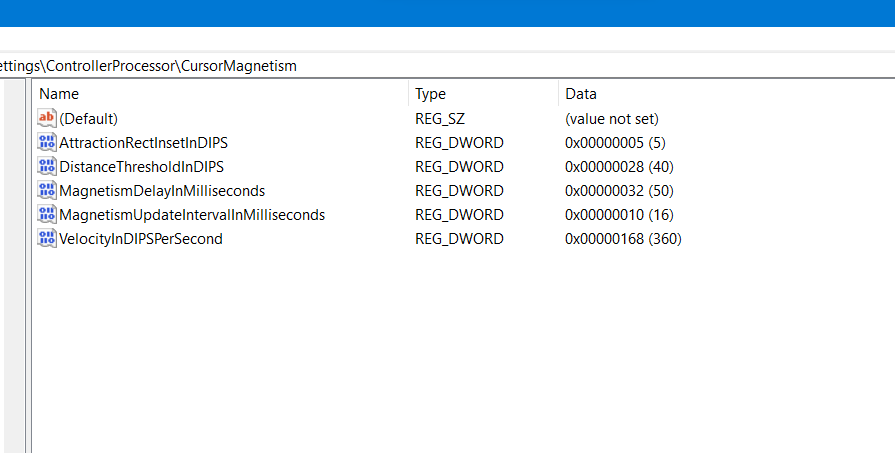
Task: Click the 0x00000028 (40) data cell
Action: click(619, 167)
